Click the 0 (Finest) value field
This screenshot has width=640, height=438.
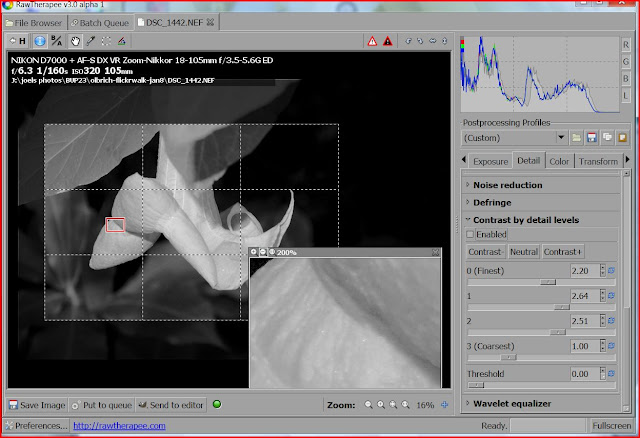(x=584, y=271)
